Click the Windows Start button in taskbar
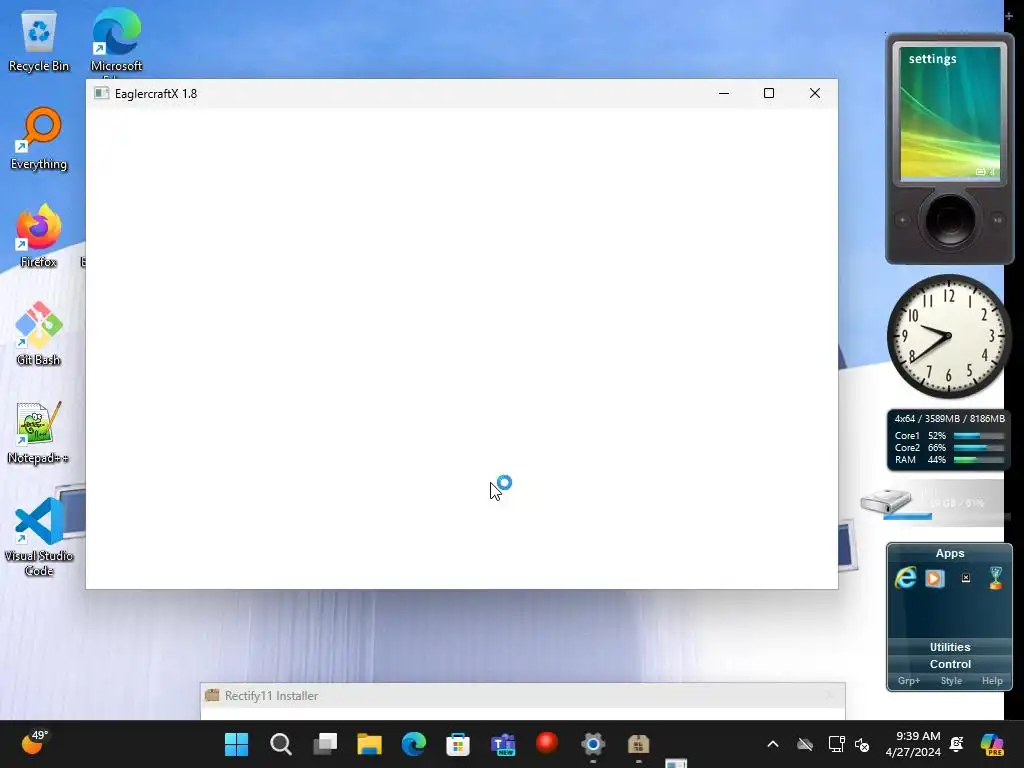 click(236, 744)
